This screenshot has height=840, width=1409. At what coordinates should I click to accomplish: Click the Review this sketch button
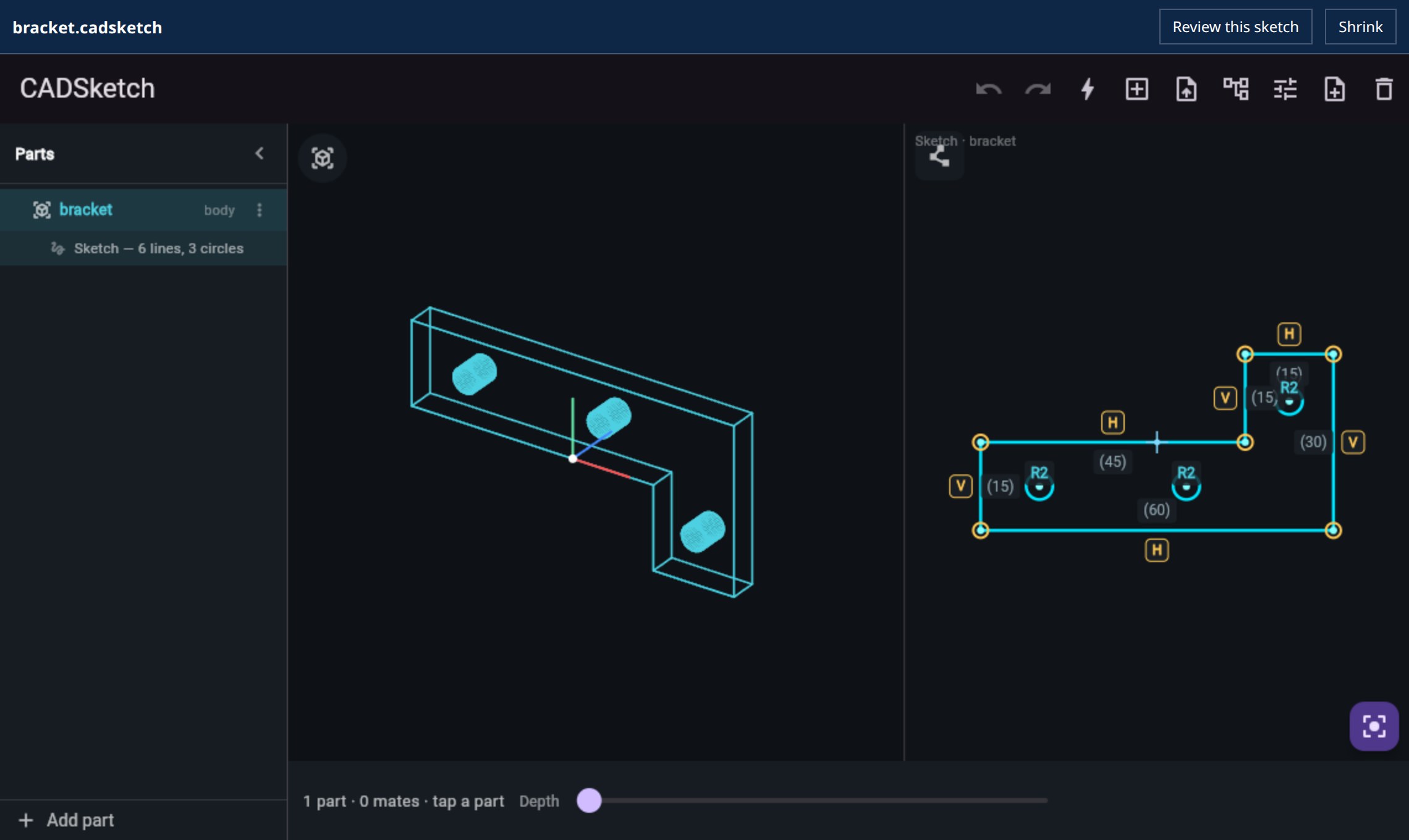(x=1235, y=27)
